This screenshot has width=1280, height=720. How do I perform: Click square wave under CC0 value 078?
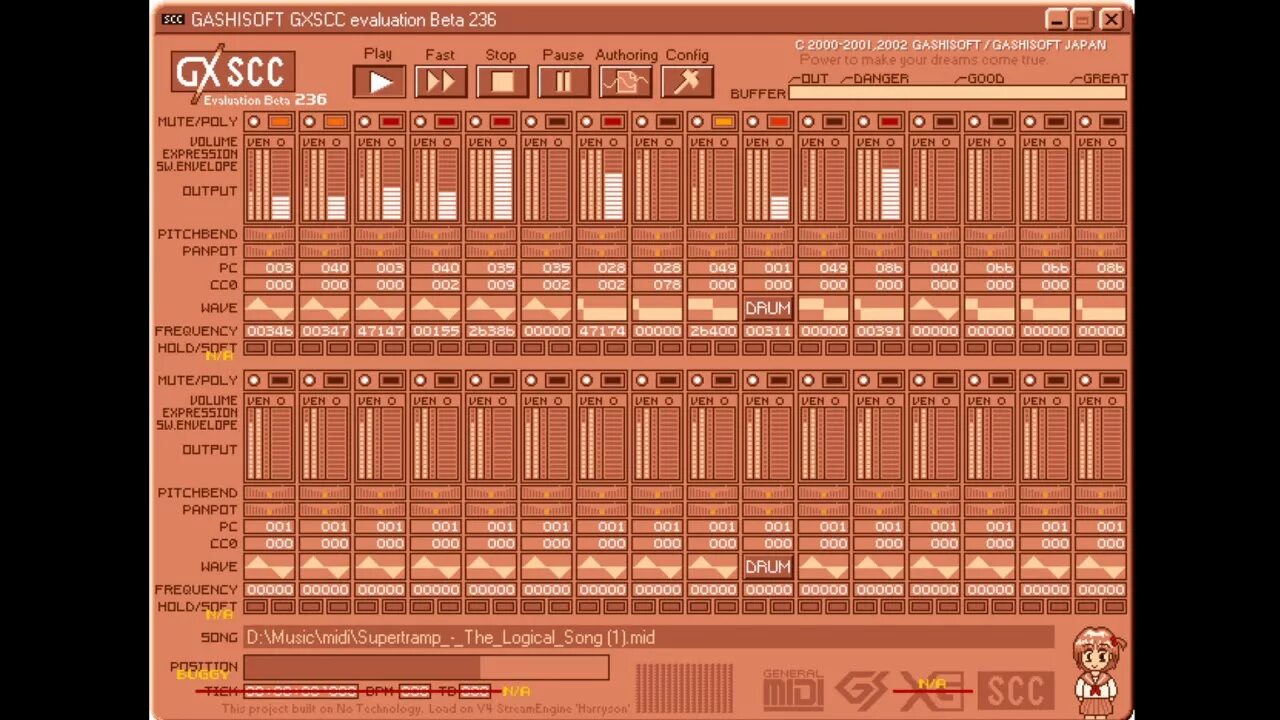657,308
